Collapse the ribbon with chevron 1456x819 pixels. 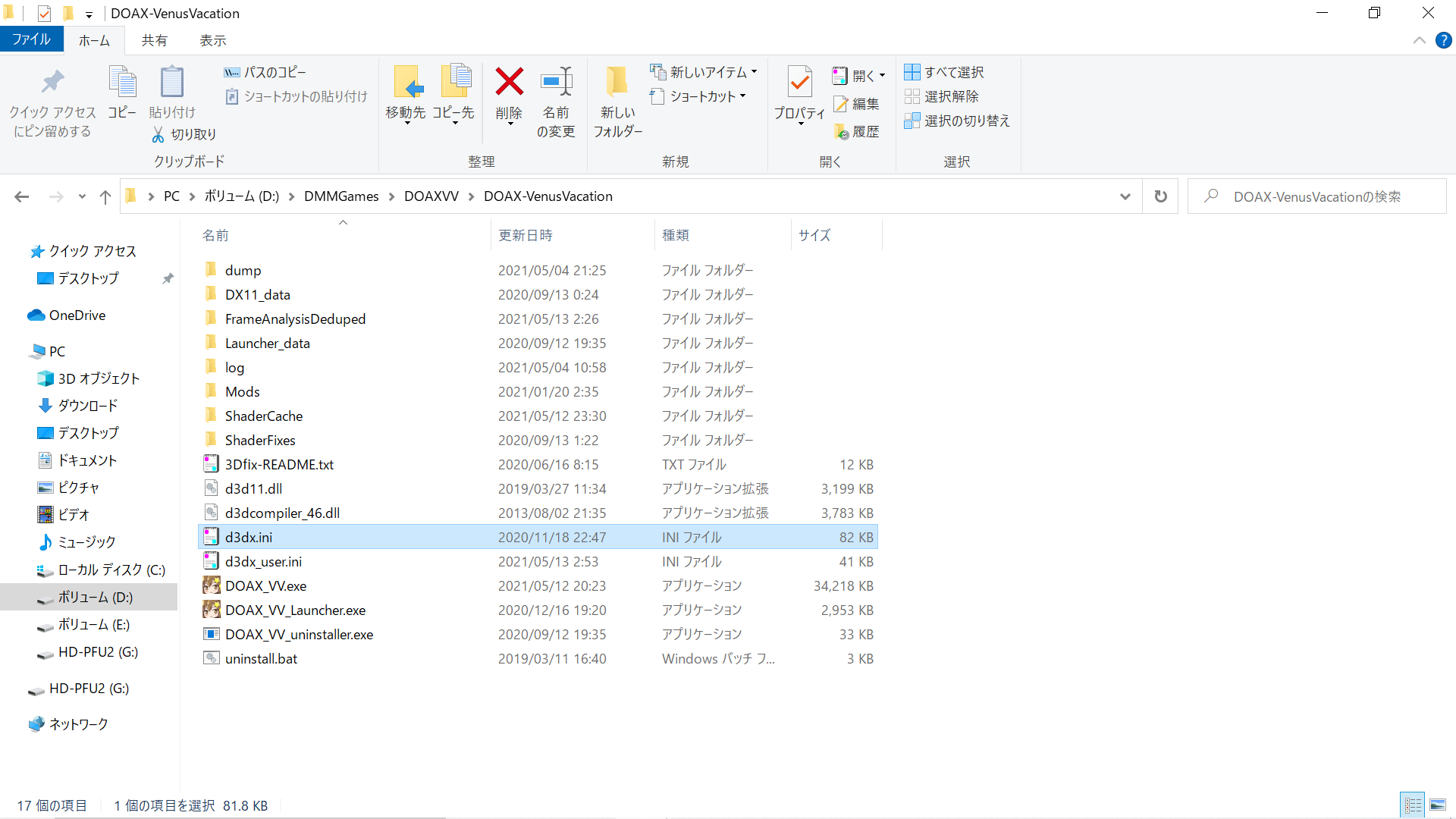[1420, 40]
